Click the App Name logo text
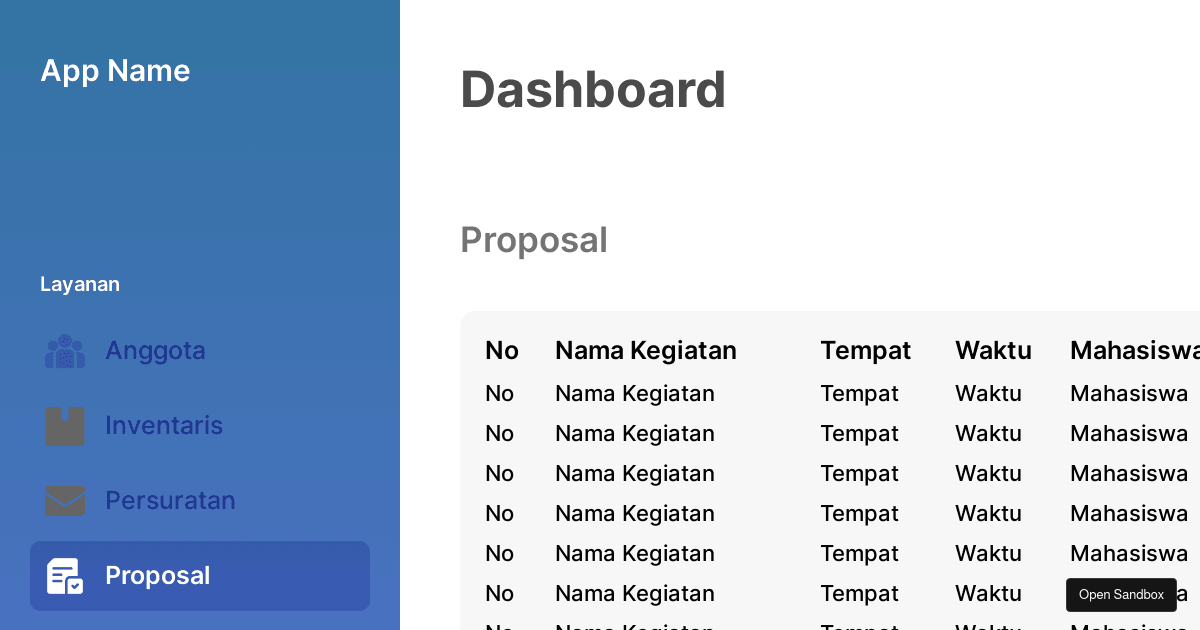 coord(115,71)
